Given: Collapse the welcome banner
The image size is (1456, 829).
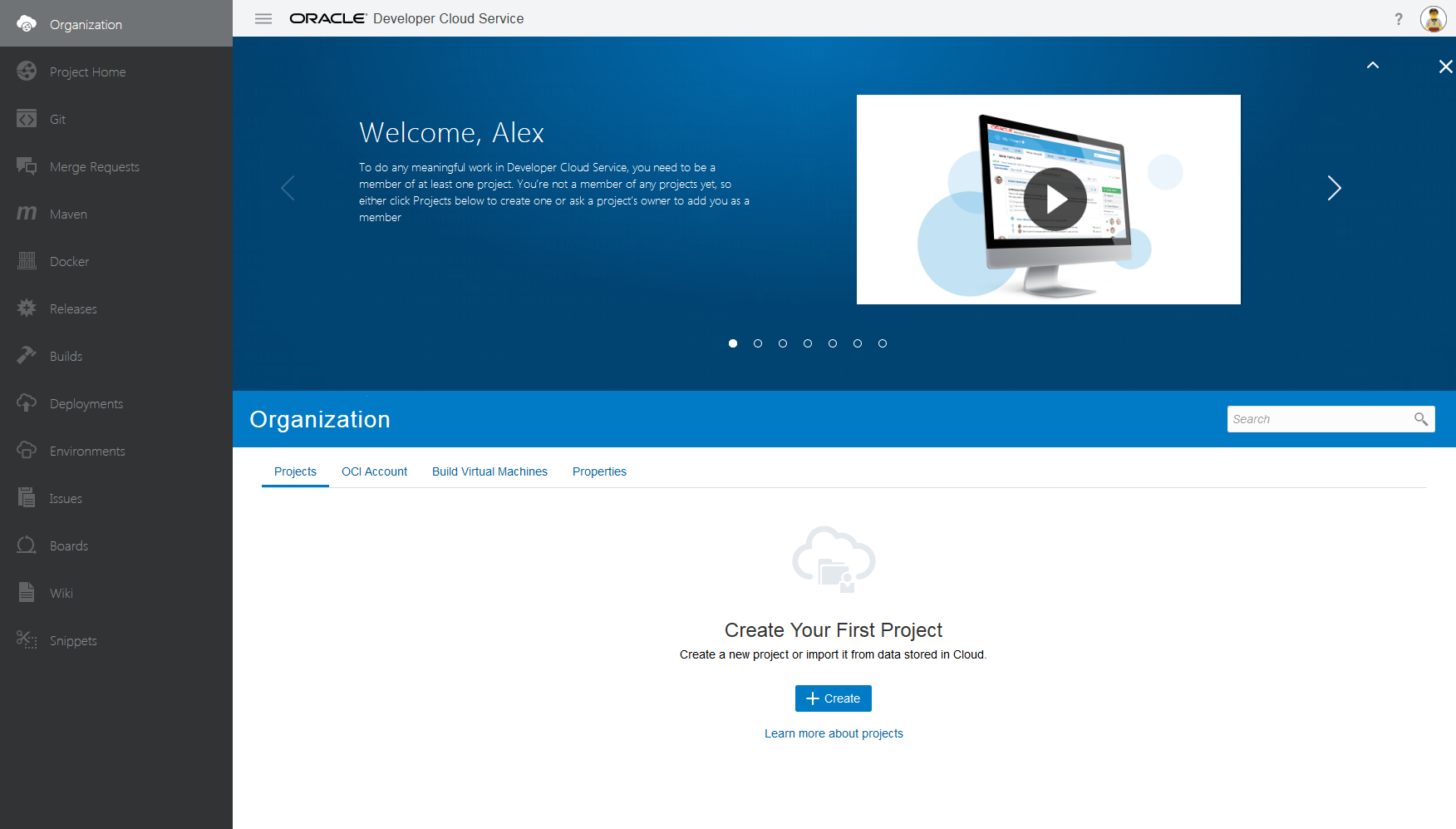Looking at the screenshot, I should tap(1373, 66).
